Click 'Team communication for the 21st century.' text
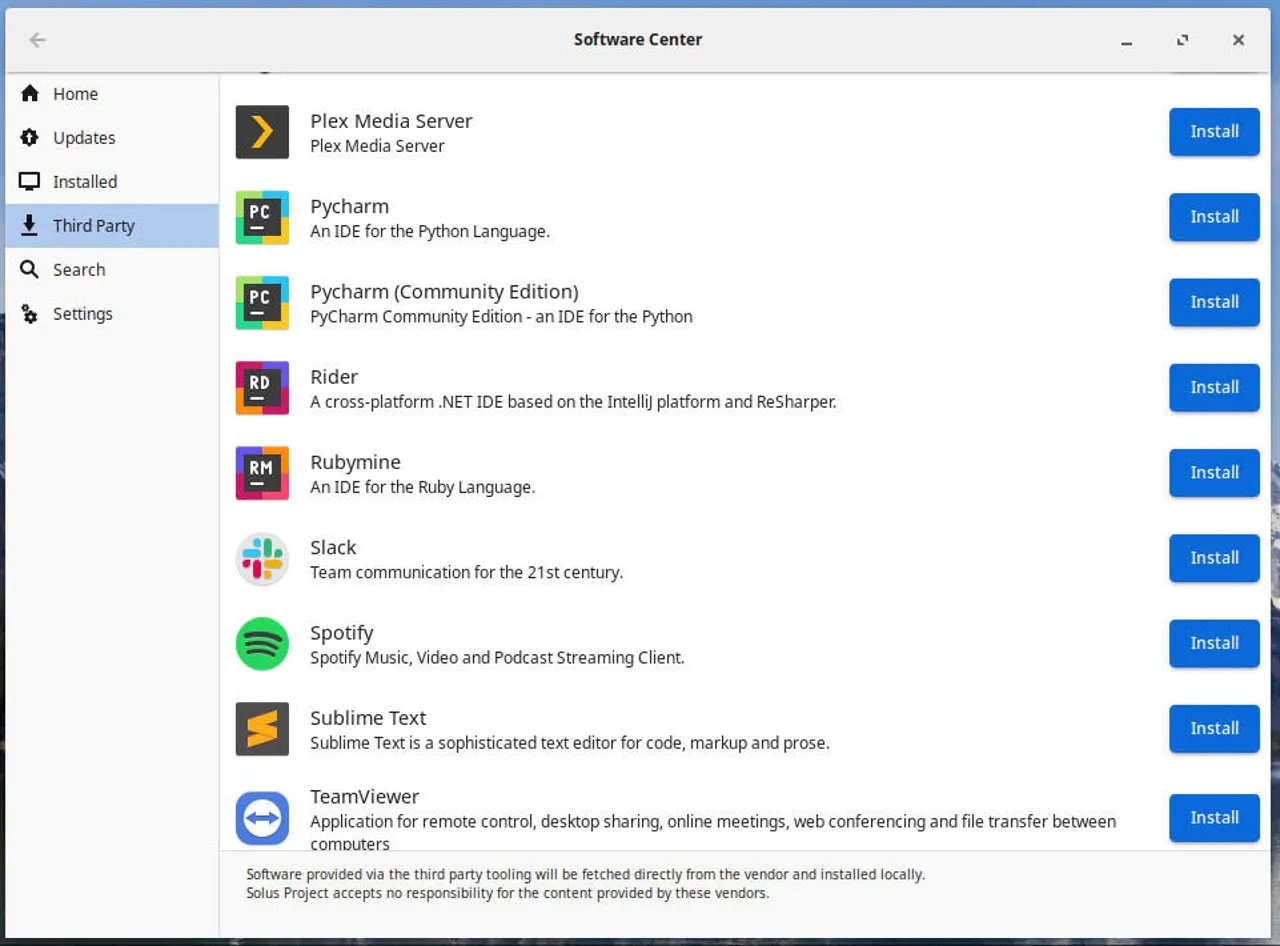This screenshot has height=946, width=1280. point(466,573)
